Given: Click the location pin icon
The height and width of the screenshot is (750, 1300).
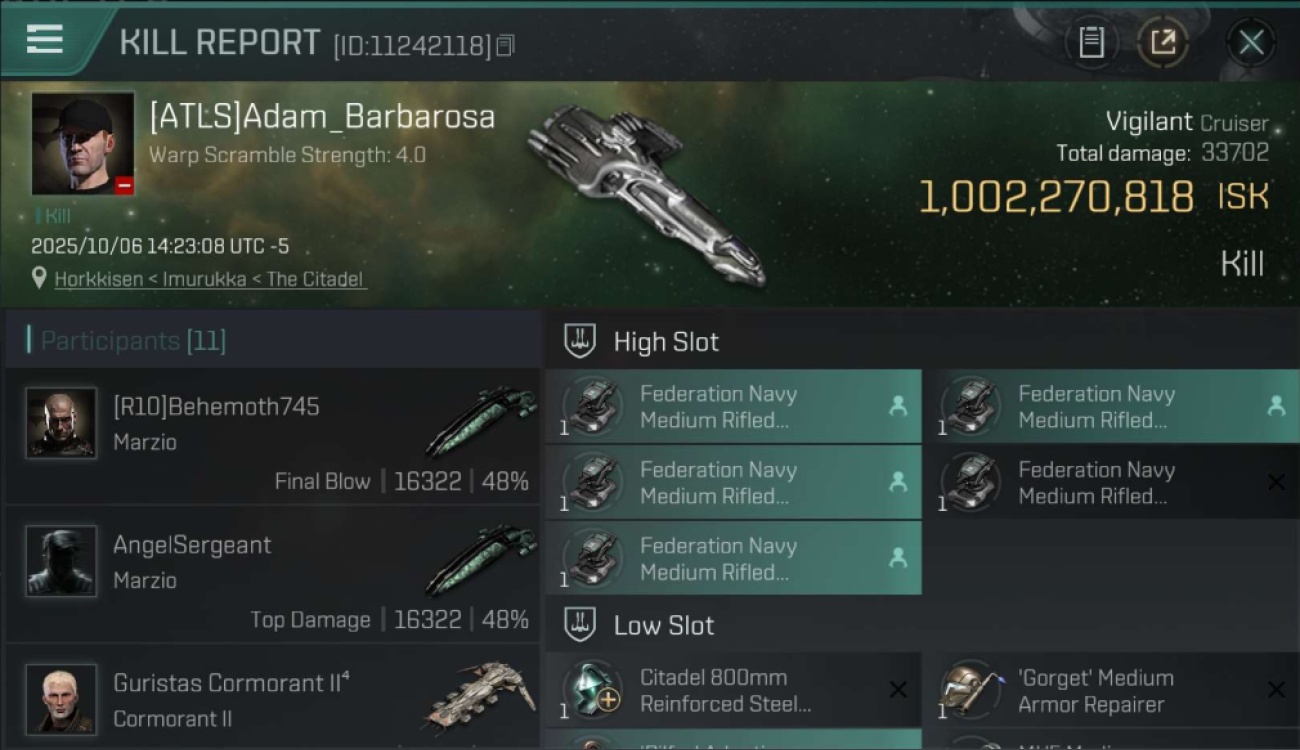Looking at the screenshot, I should (39, 278).
